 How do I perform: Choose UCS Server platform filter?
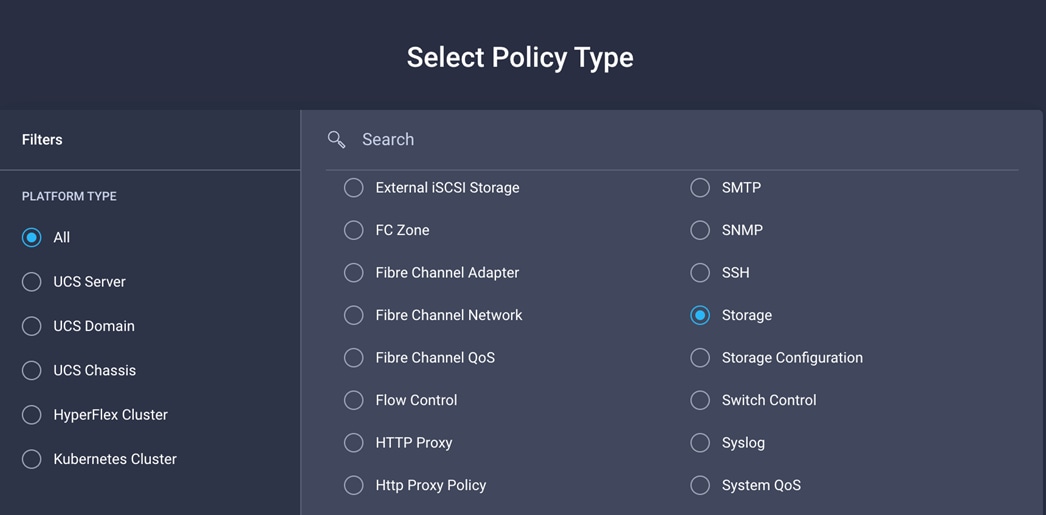click(31, 282)
